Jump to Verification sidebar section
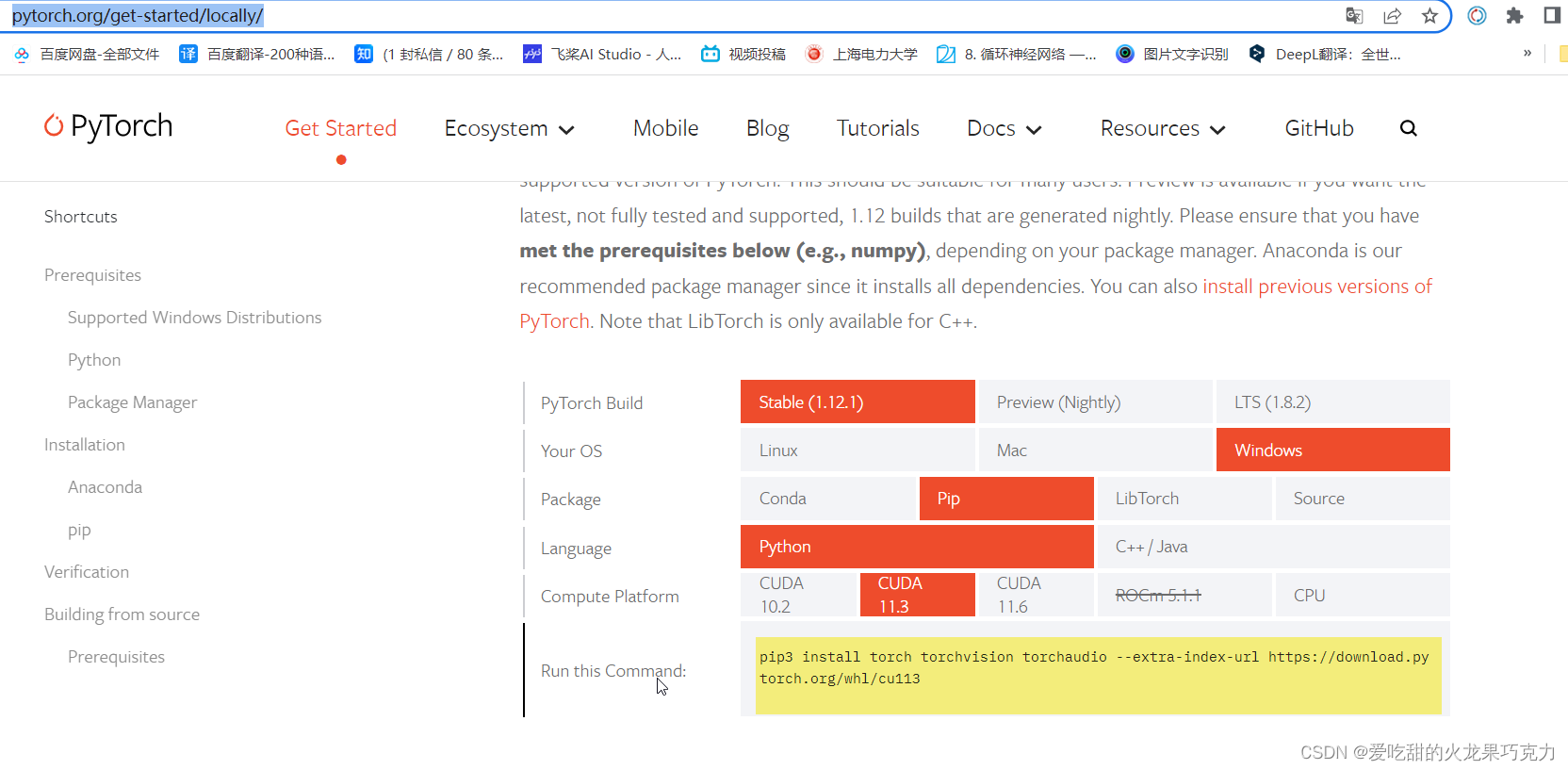This screenshot has width=1568, height=770. click(87, 572)
